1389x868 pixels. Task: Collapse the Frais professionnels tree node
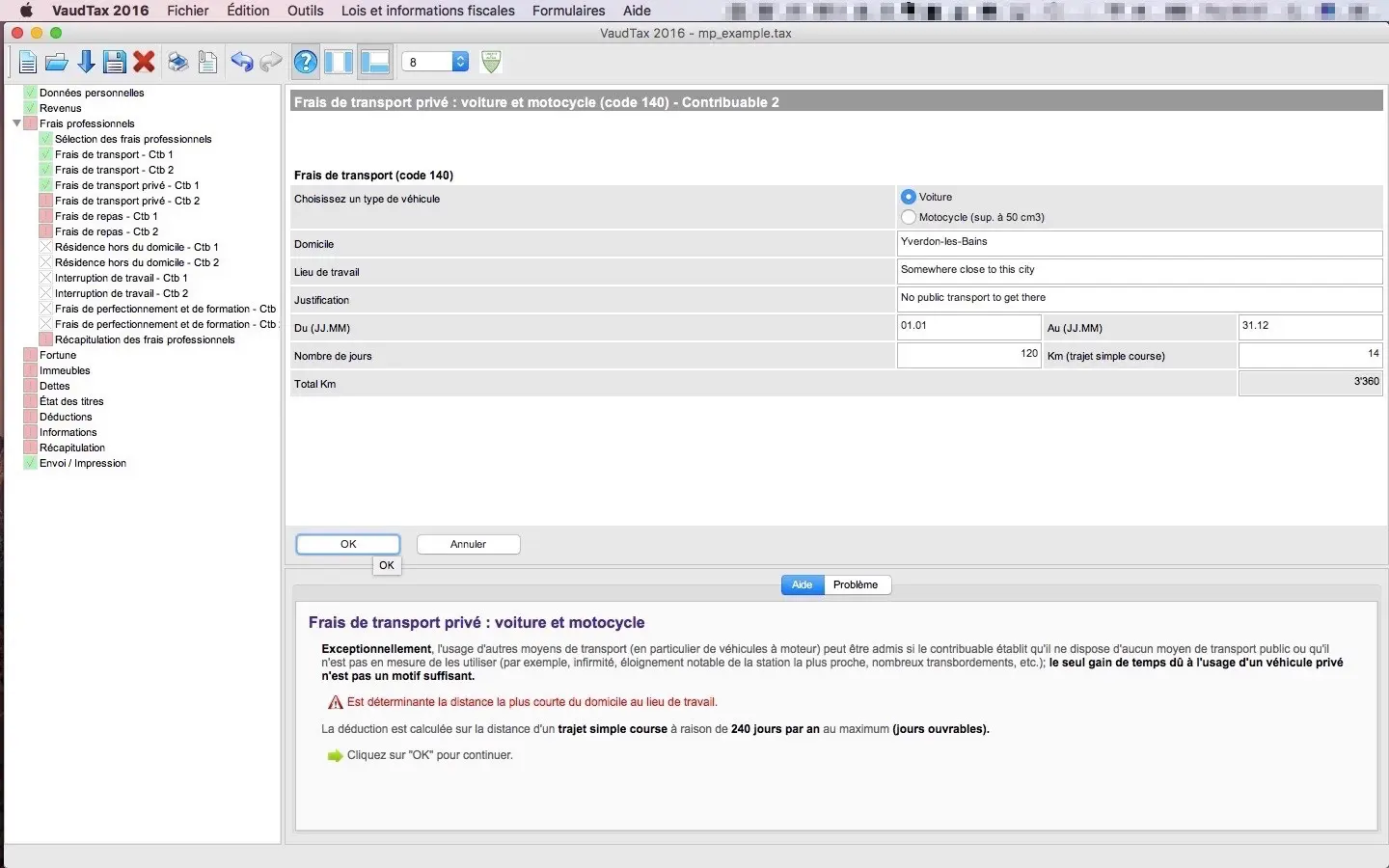[x=16, y=123]
